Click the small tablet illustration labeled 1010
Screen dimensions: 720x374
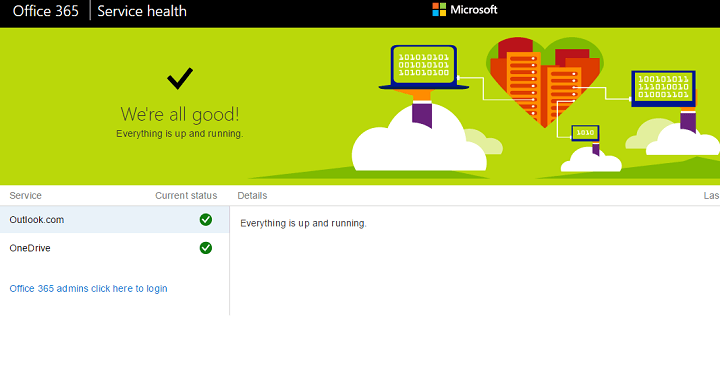pyautogui.click(x=585, y=133)
